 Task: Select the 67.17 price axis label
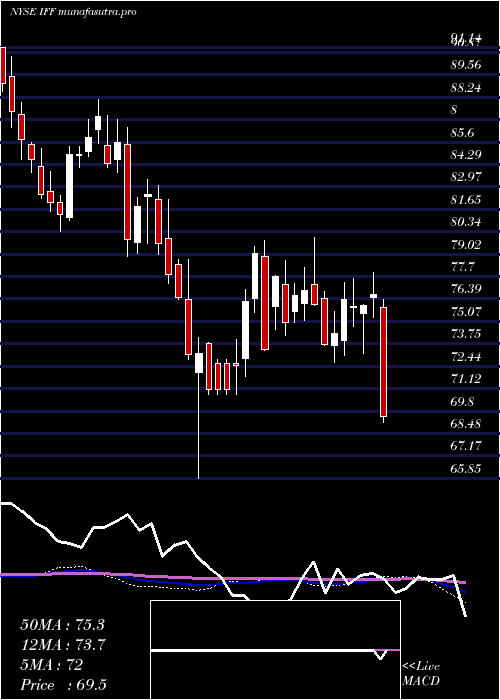pos(466,446)
